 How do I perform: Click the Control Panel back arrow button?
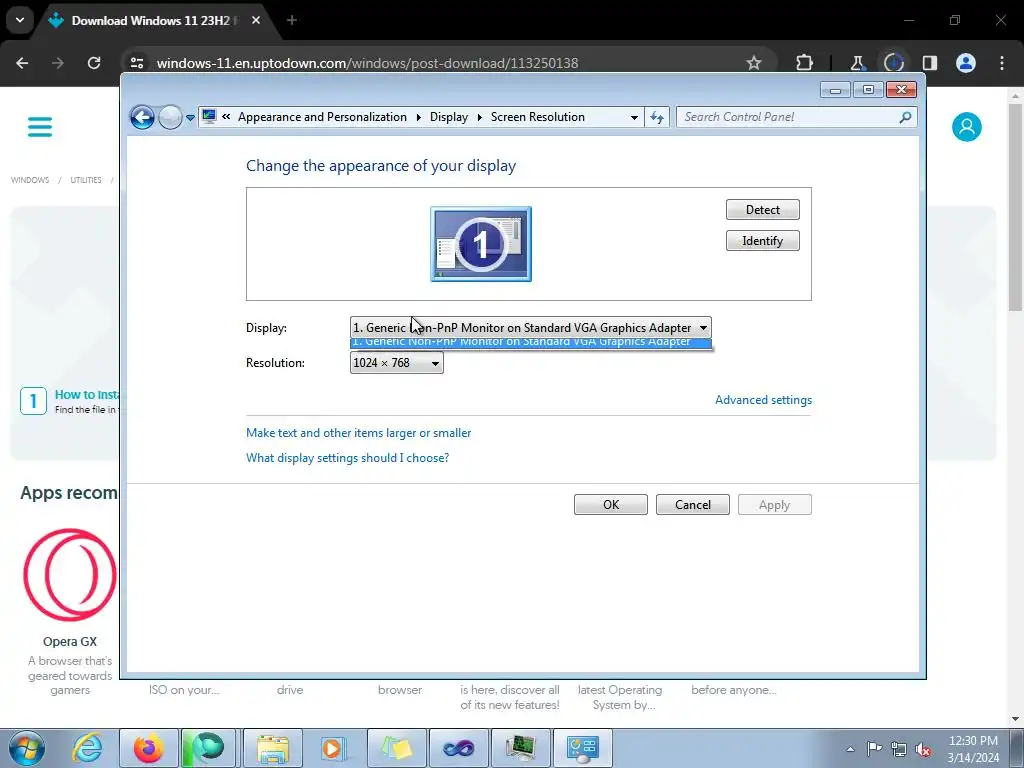[x=142, y=118]
